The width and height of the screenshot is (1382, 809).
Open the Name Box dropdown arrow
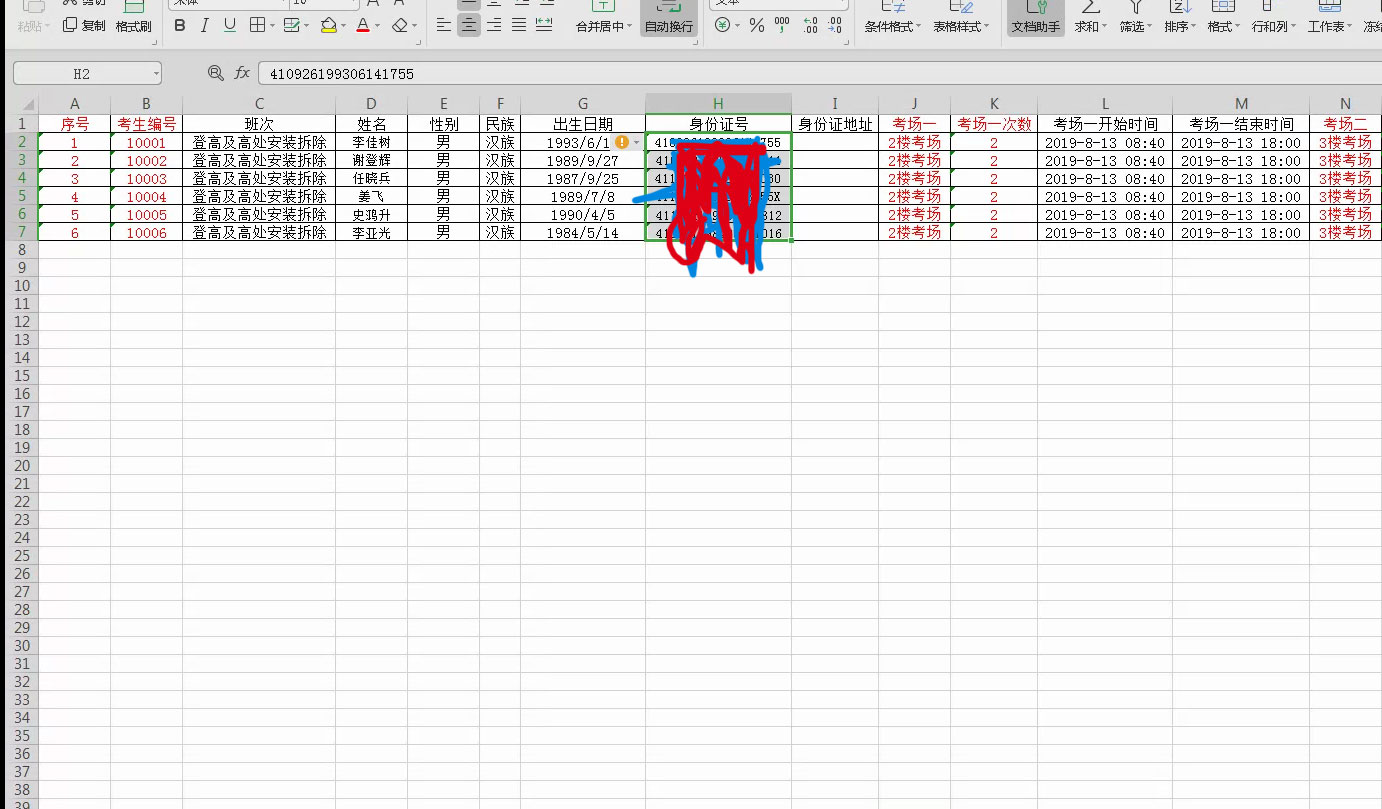[156, 74]
